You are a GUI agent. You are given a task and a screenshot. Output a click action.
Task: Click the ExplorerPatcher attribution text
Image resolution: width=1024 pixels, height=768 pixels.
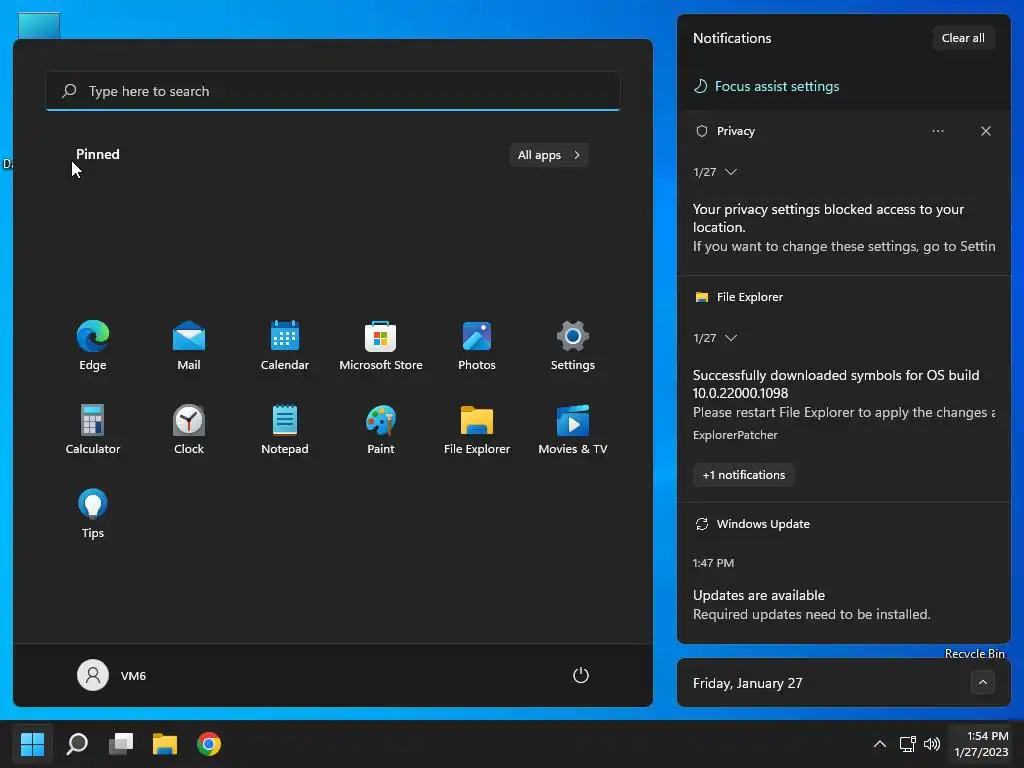[x=735, y=435]
